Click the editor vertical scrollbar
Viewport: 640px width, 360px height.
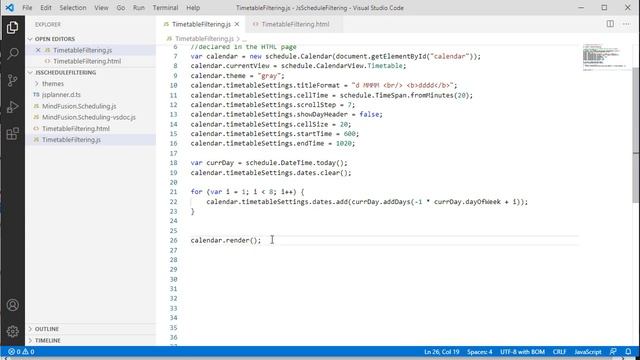coord(636,135)
